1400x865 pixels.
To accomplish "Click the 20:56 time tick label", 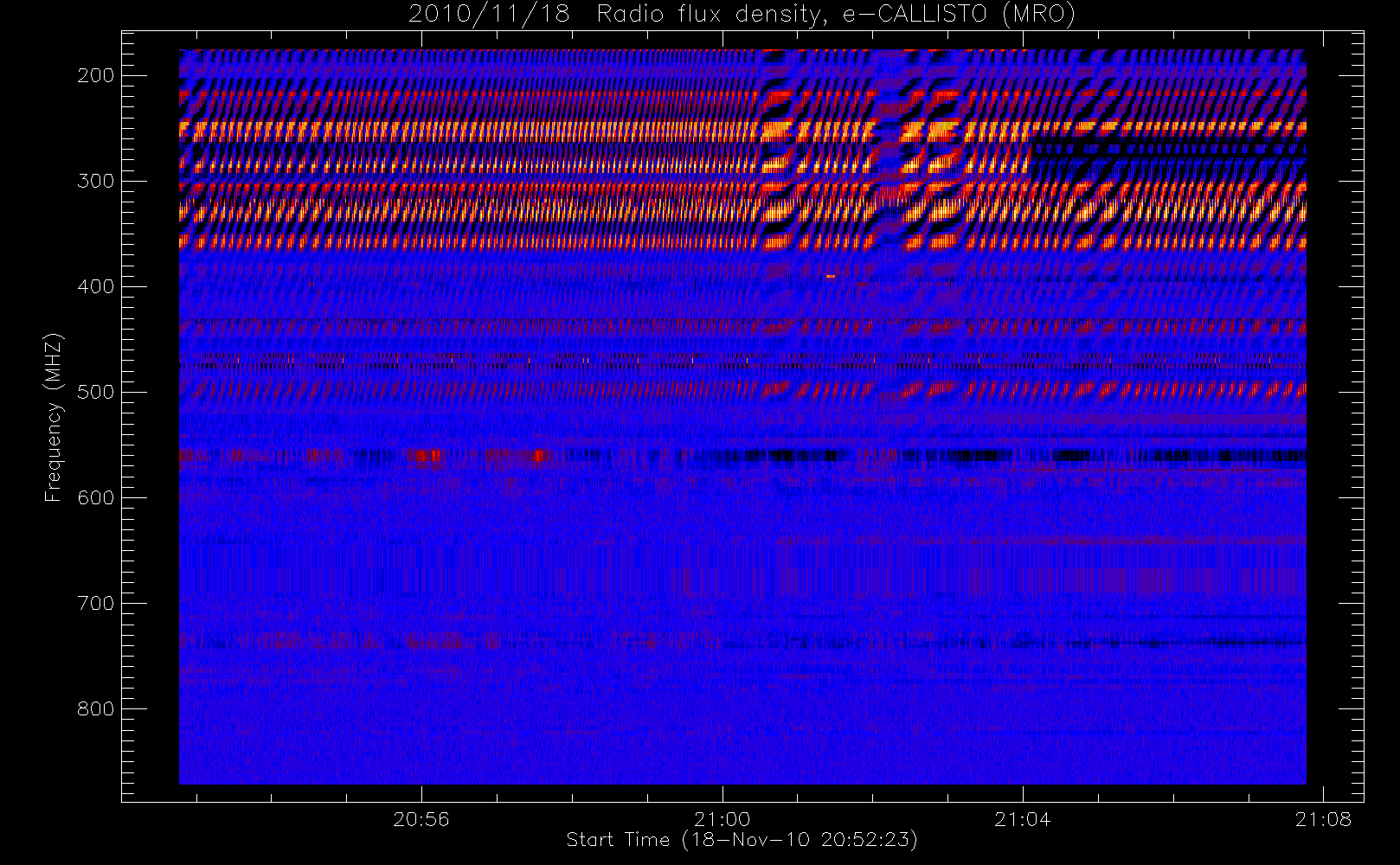I will [421, 819].
